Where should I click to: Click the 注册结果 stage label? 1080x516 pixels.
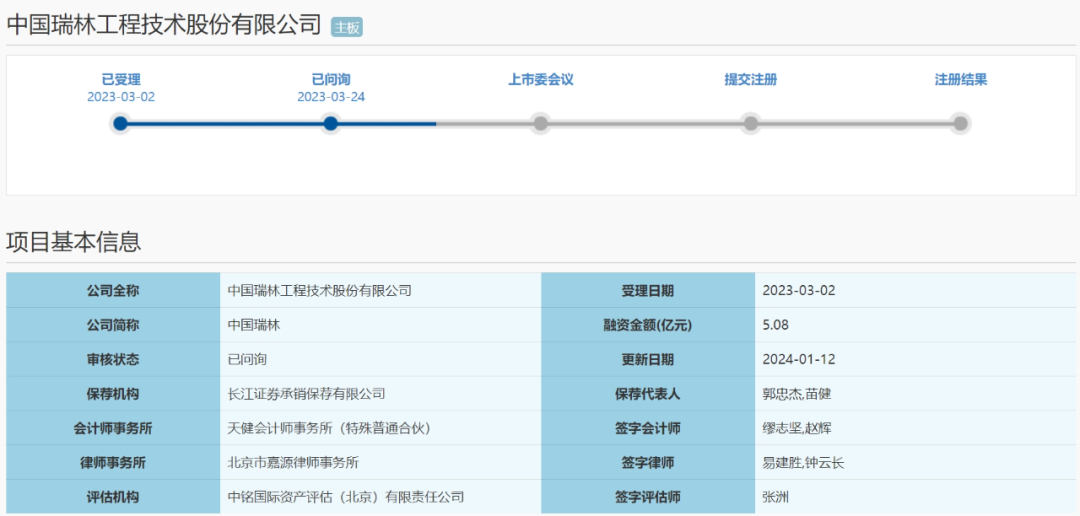[961, 80]
